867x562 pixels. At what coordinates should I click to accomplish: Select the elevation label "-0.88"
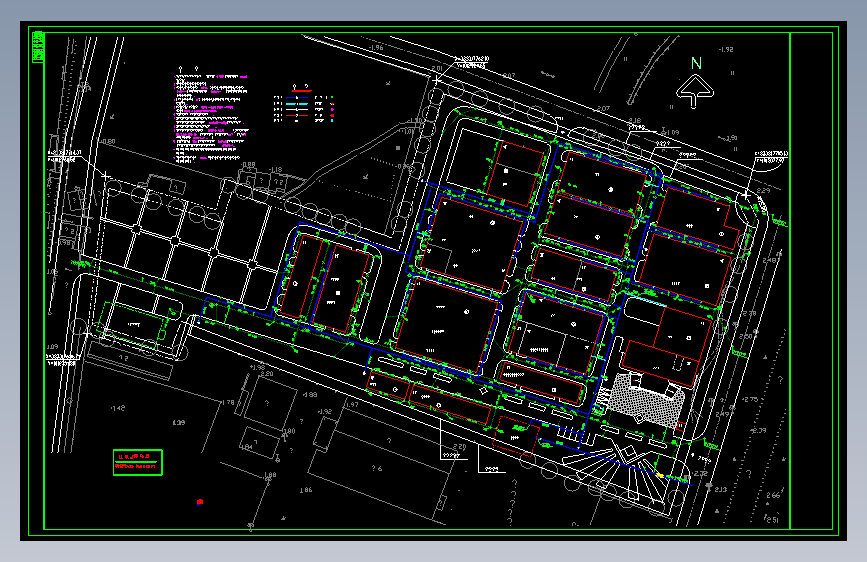[249, 164]
